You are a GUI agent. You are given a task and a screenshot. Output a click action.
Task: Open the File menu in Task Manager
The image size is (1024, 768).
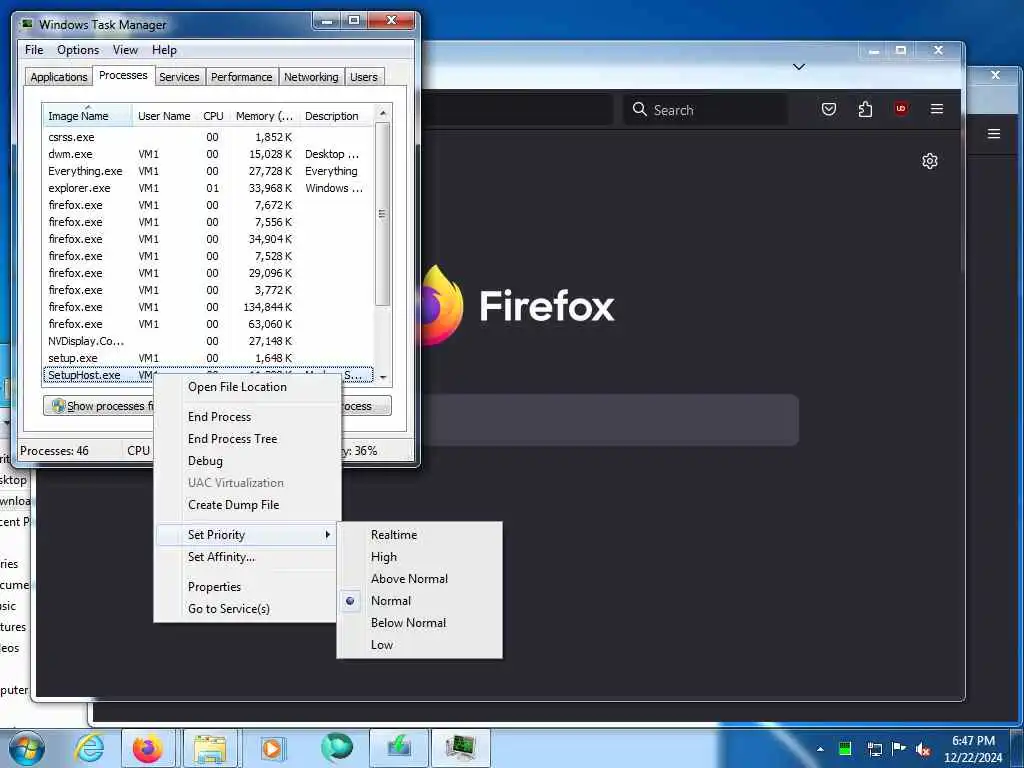(x=34, y=50)
